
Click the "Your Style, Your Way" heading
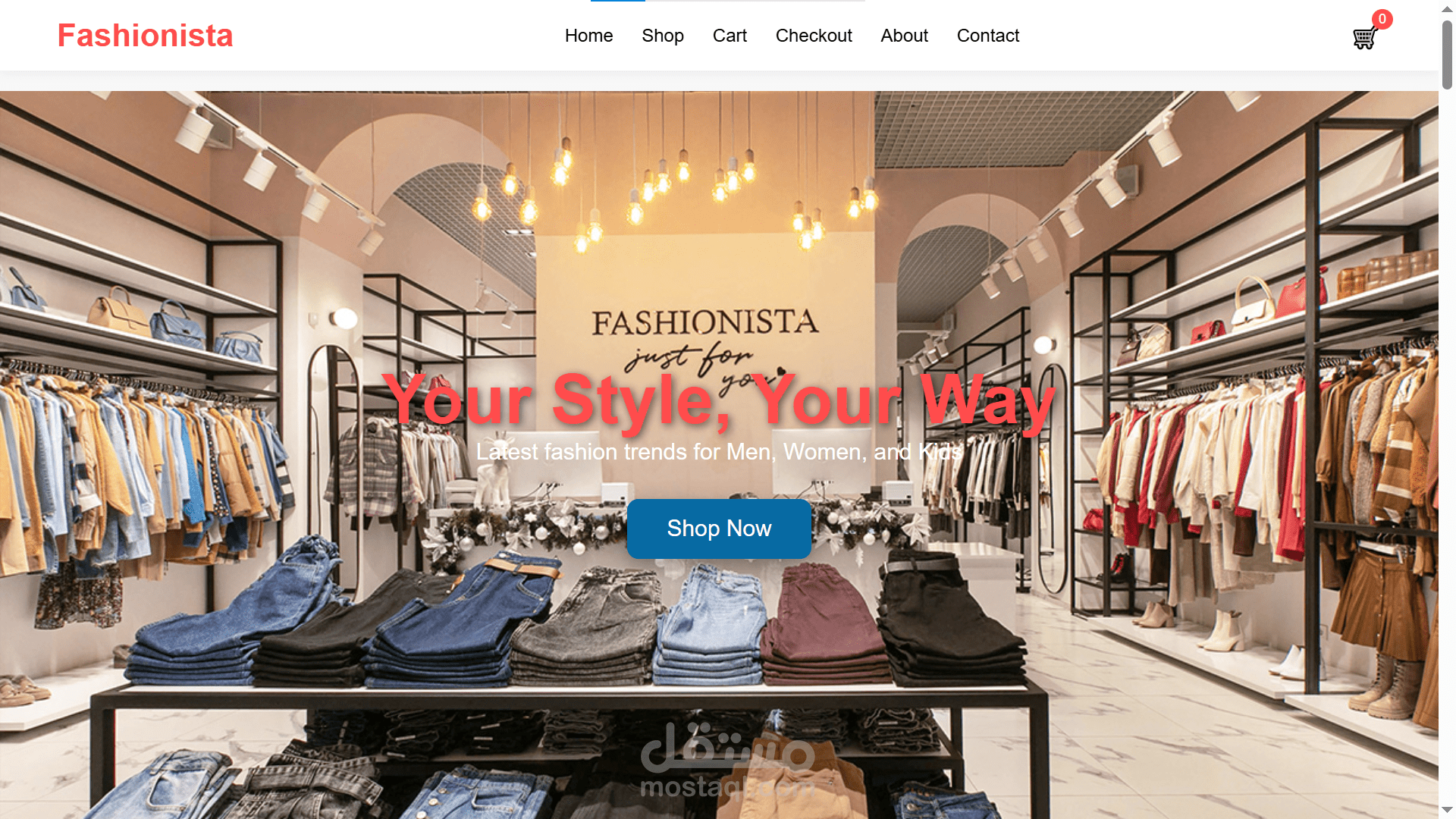click(719, 400)
